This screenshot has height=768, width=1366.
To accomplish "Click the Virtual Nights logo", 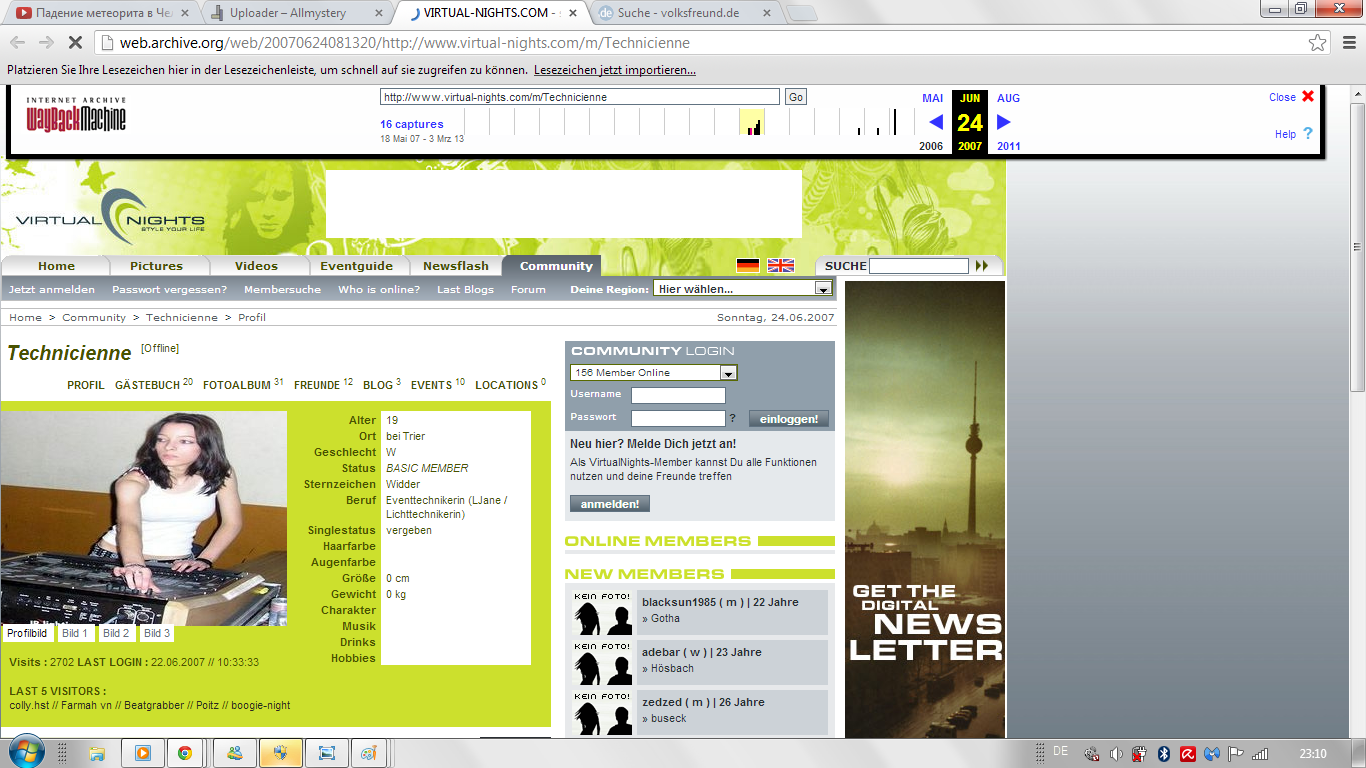I will point(110,217).
